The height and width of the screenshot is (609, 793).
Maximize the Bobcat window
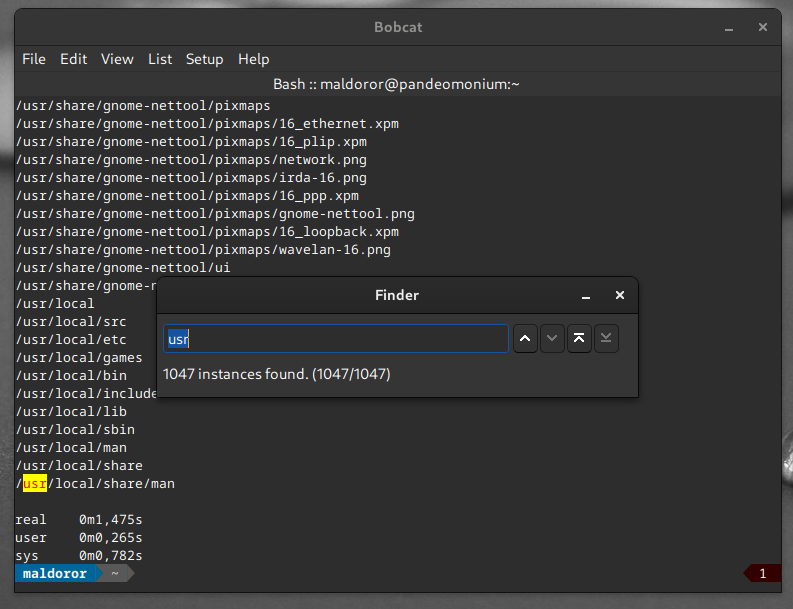pos(736,28)
